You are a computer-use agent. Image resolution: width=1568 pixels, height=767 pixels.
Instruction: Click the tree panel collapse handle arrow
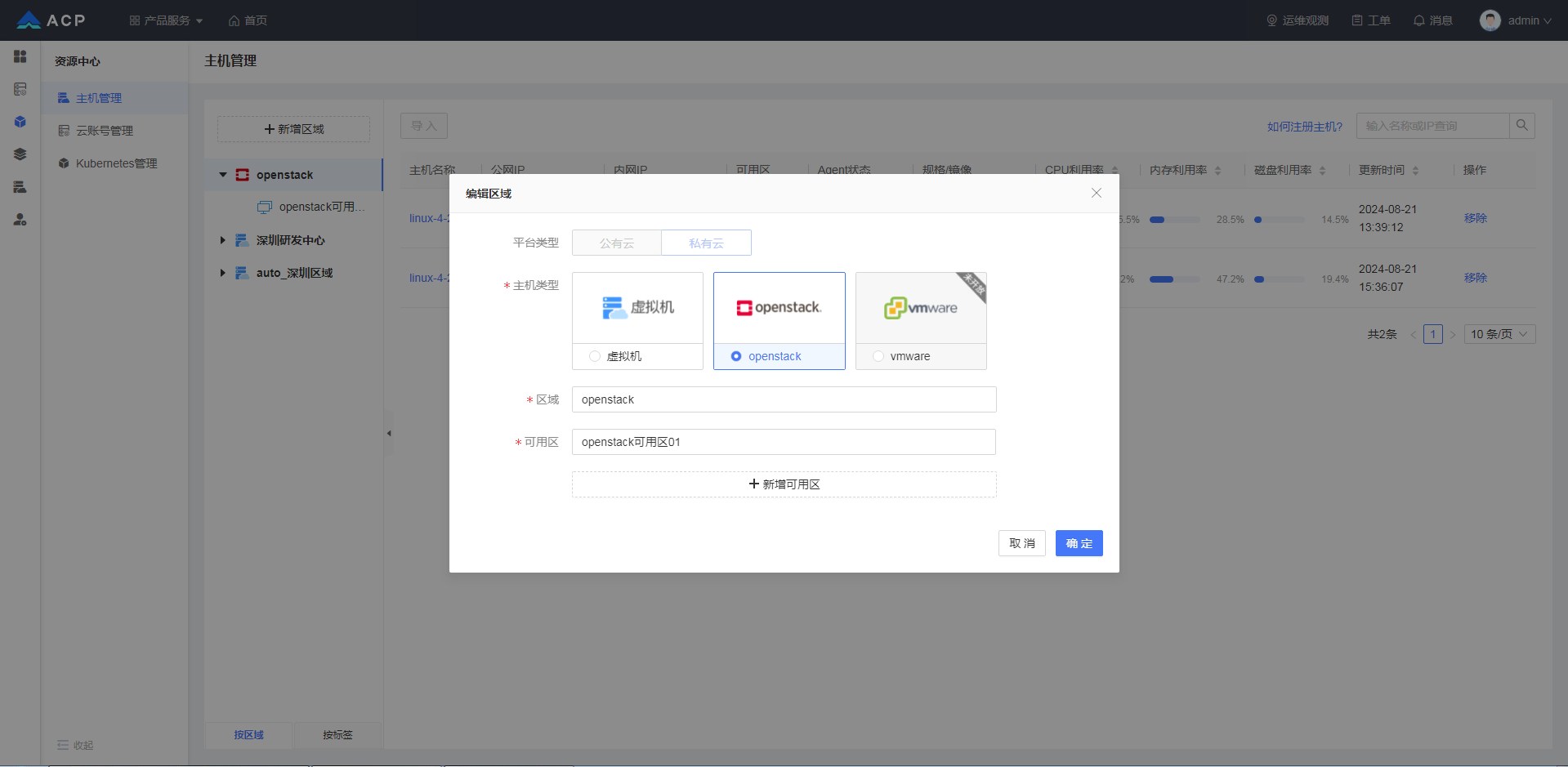coord(389,433)
